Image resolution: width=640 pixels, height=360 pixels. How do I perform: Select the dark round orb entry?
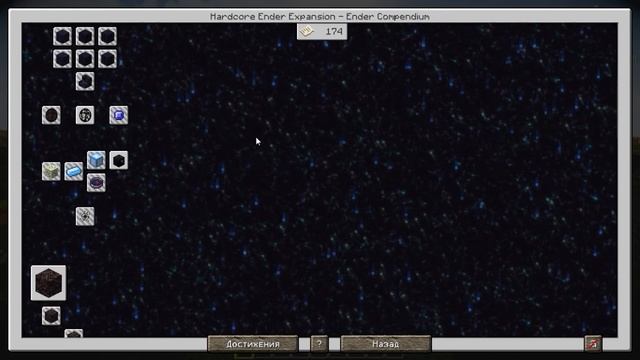[51, 115]
